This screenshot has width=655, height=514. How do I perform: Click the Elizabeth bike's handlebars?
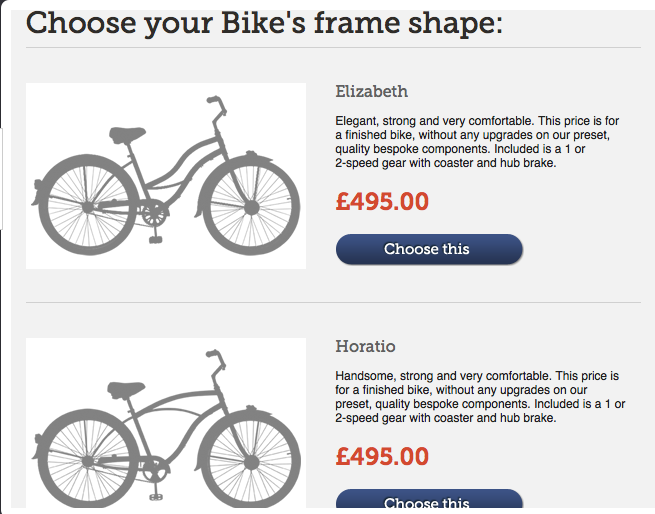(x=215, y=104)
